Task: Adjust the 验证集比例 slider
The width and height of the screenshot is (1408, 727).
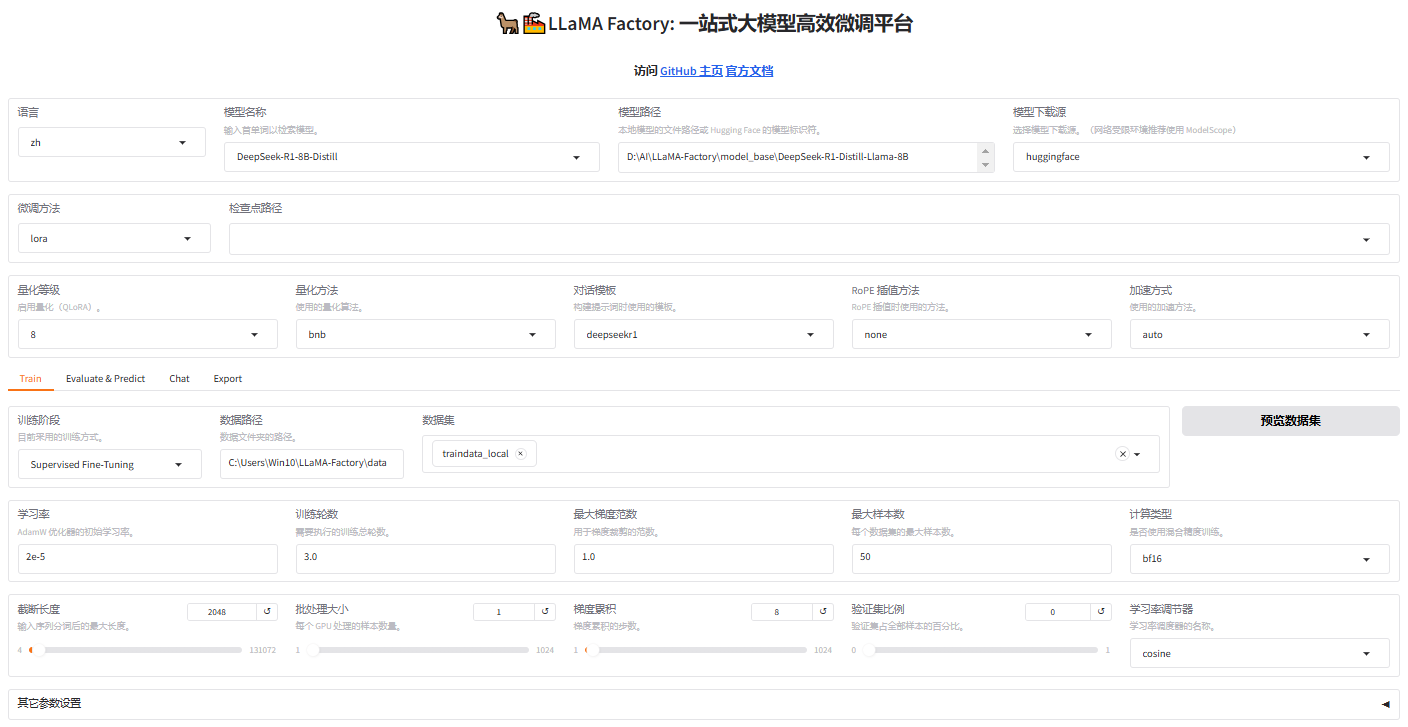Action: [x=978, y=650]
